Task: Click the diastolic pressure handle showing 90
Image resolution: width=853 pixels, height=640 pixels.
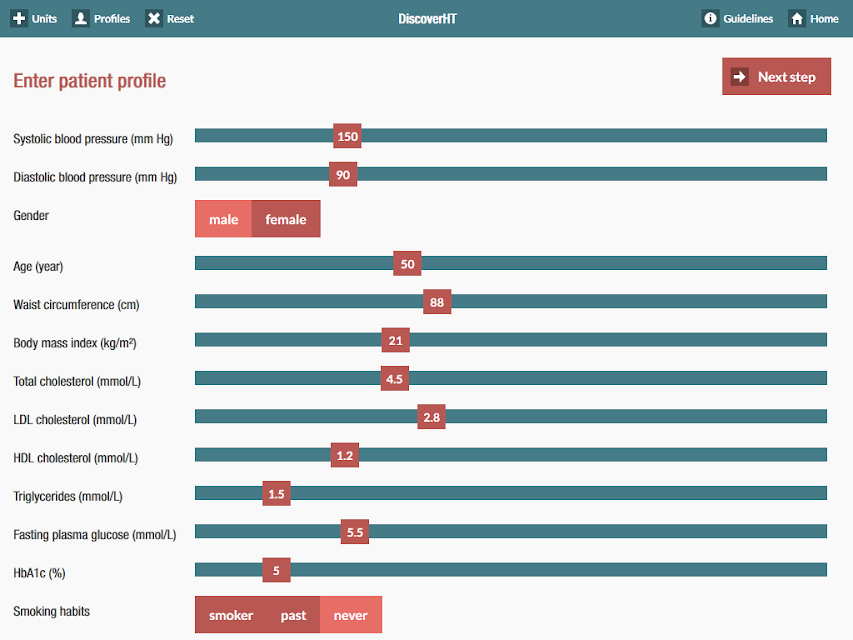Action: click(343, 174)
